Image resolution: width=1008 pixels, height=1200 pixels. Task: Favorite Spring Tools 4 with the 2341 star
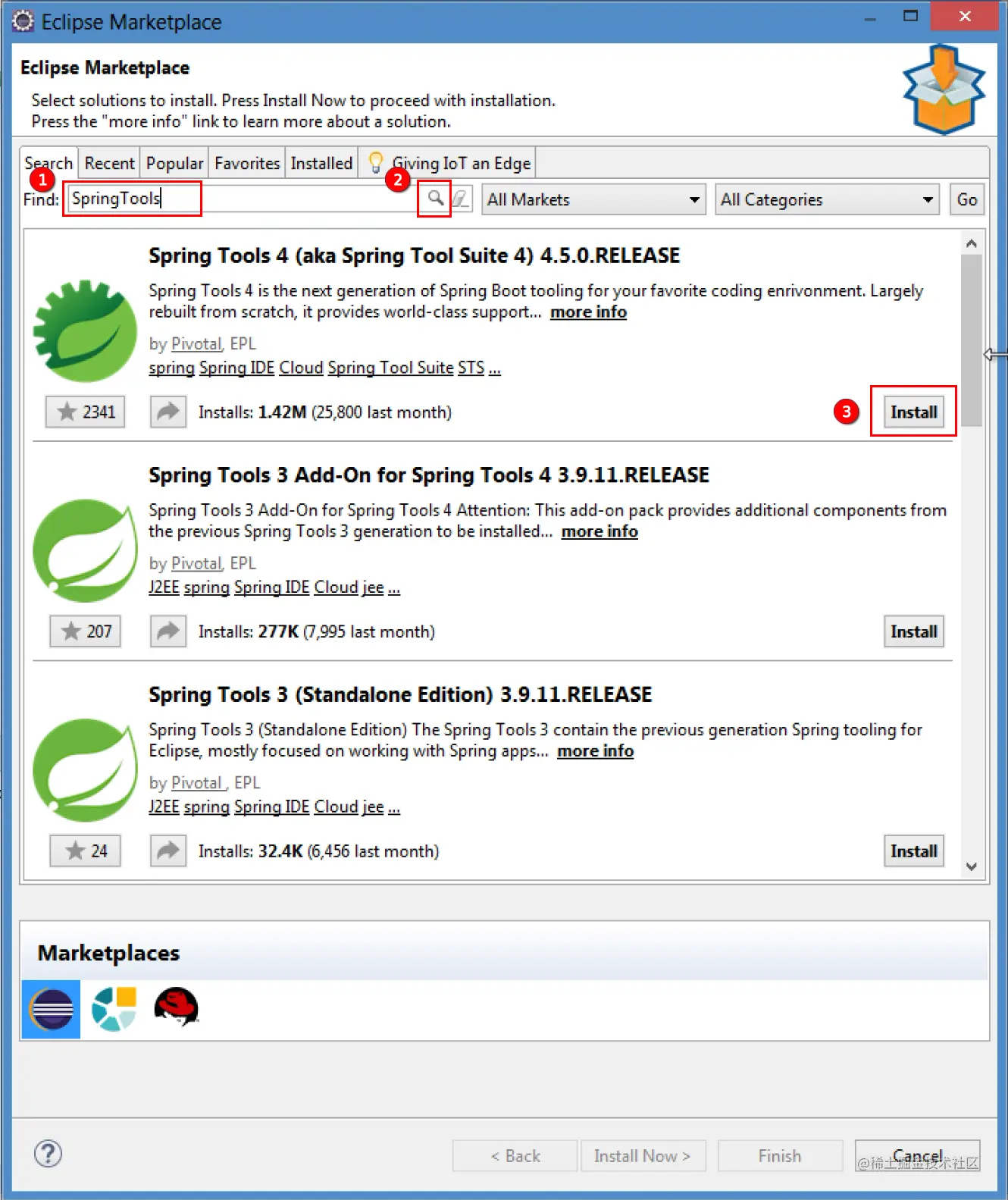(85, 412)
